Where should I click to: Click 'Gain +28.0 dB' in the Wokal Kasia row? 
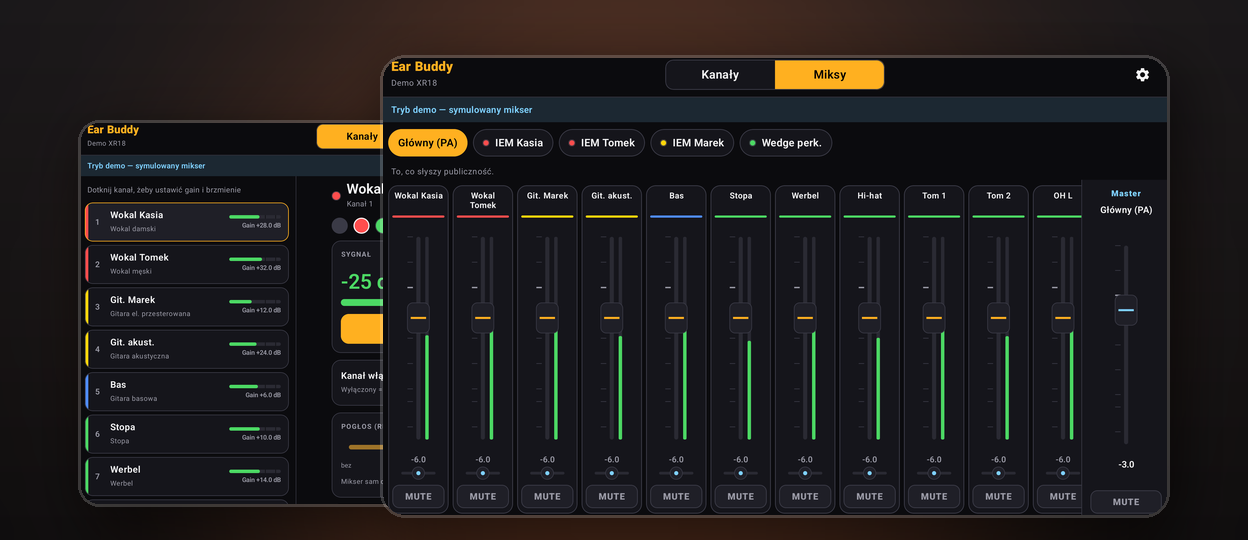point(262,226)
